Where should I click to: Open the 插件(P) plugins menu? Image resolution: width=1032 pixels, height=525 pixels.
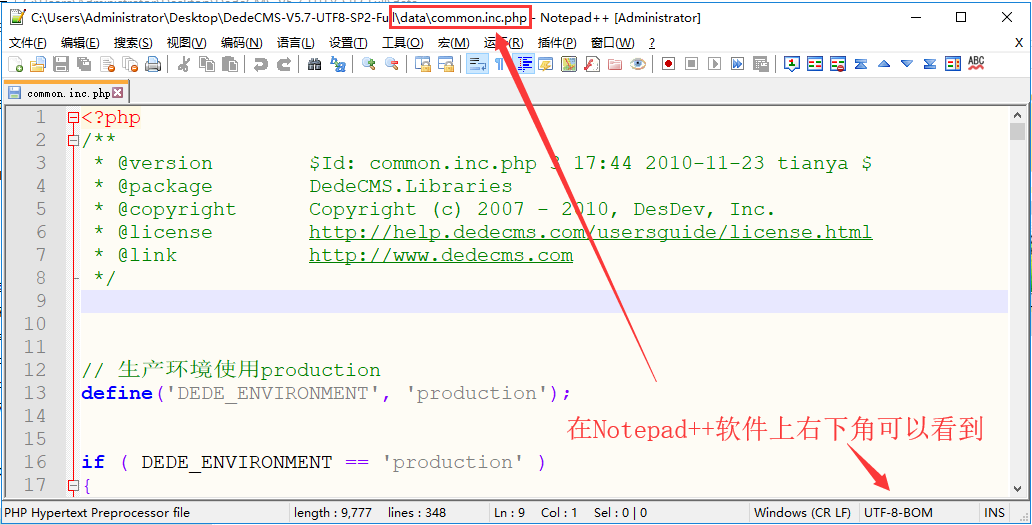[x=557, y=43]
